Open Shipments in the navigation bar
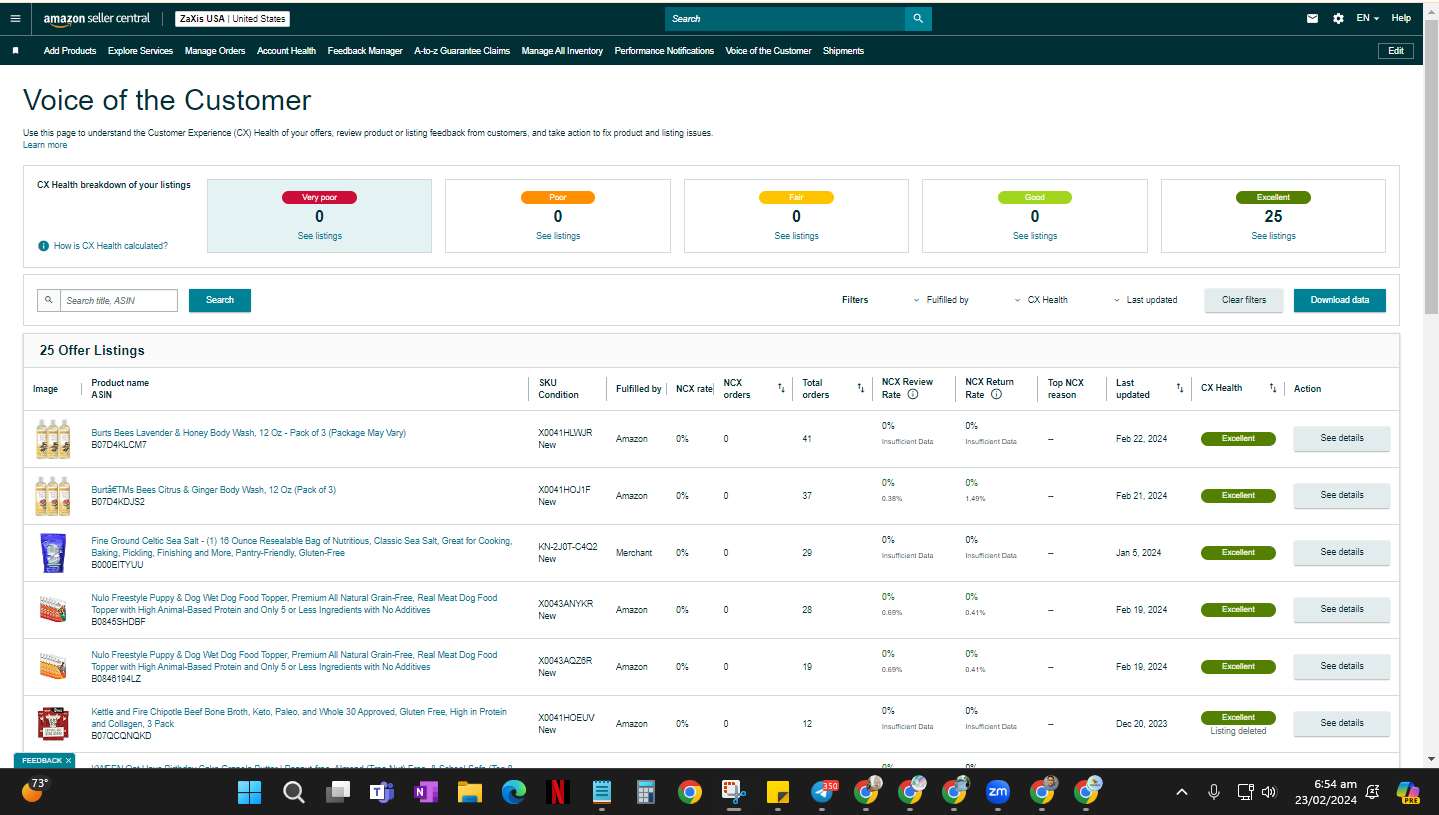The height and width of the screenshot is (815, 1439). [843, 51]
